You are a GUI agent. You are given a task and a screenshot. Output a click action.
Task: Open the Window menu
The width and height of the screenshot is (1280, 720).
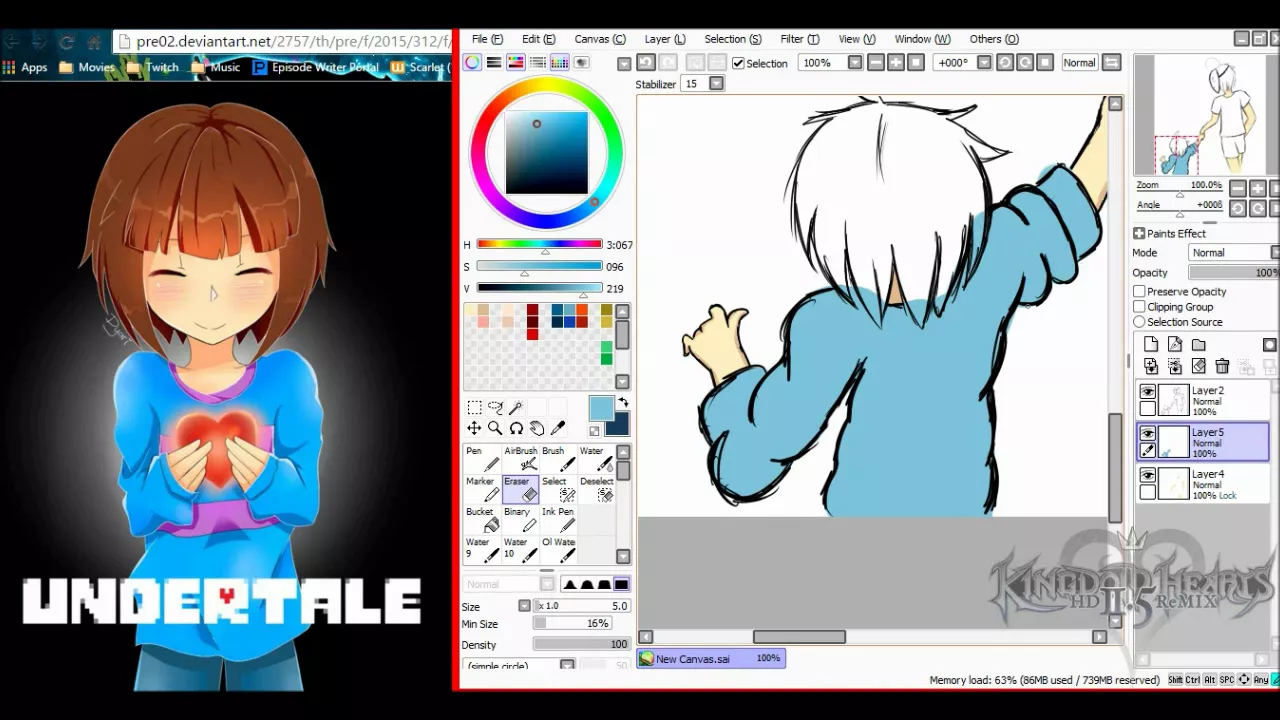[922, 39]
